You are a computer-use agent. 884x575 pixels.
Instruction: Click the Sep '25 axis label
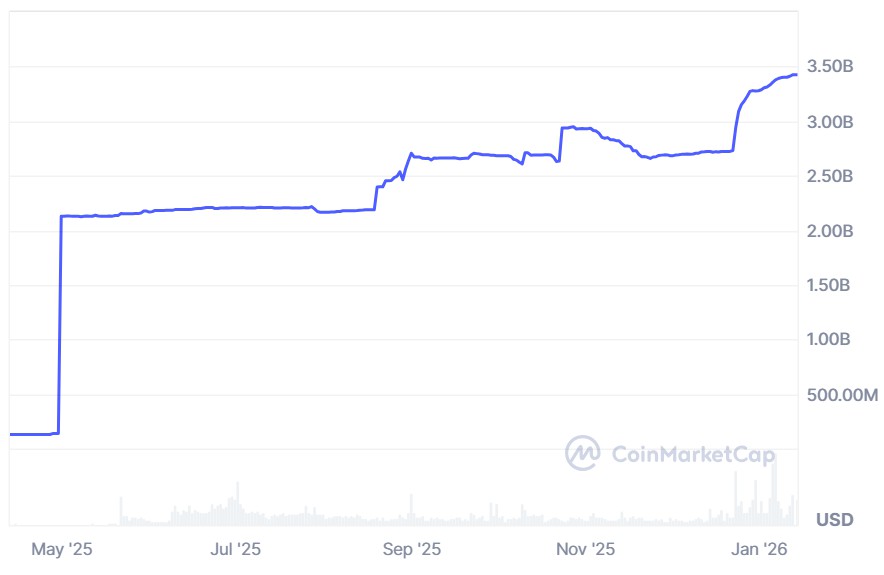[412, 549]
